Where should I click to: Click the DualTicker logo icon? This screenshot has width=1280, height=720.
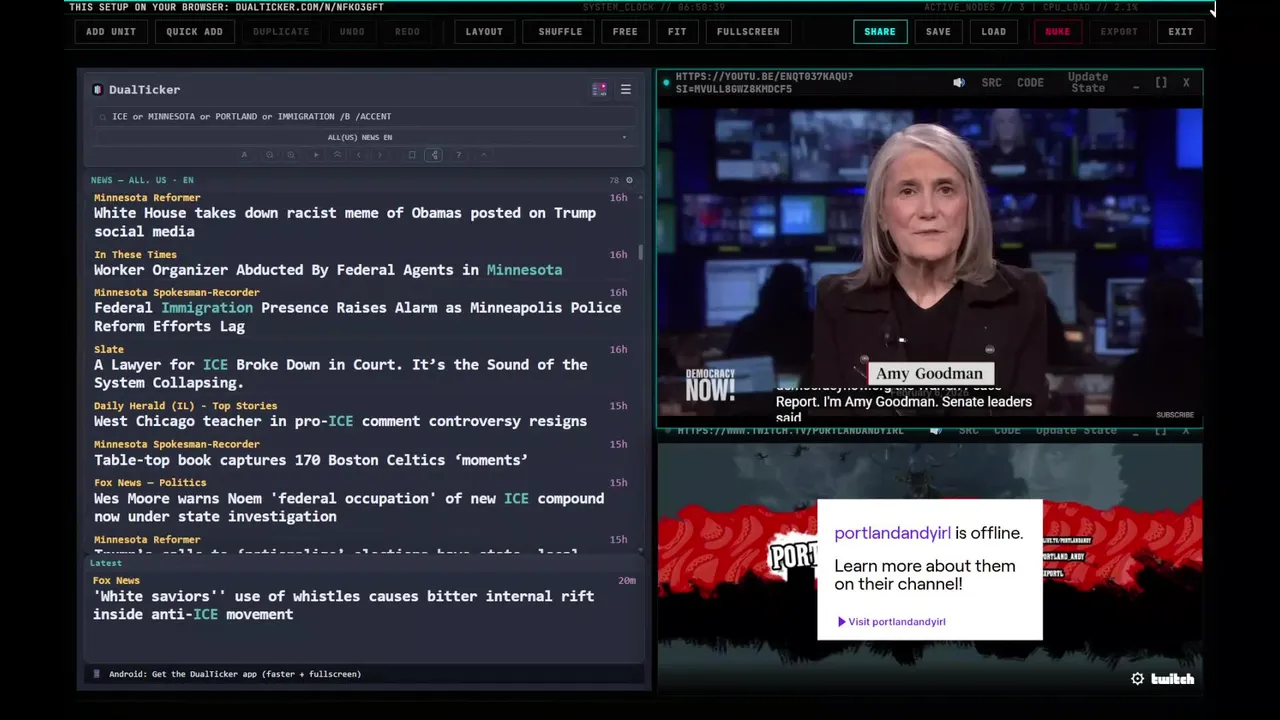click(x=97, y=89)
